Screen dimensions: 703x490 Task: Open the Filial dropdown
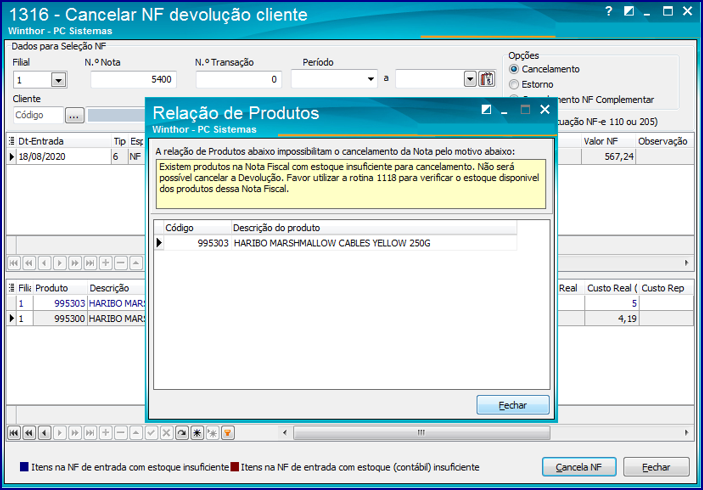click(58, 80)
